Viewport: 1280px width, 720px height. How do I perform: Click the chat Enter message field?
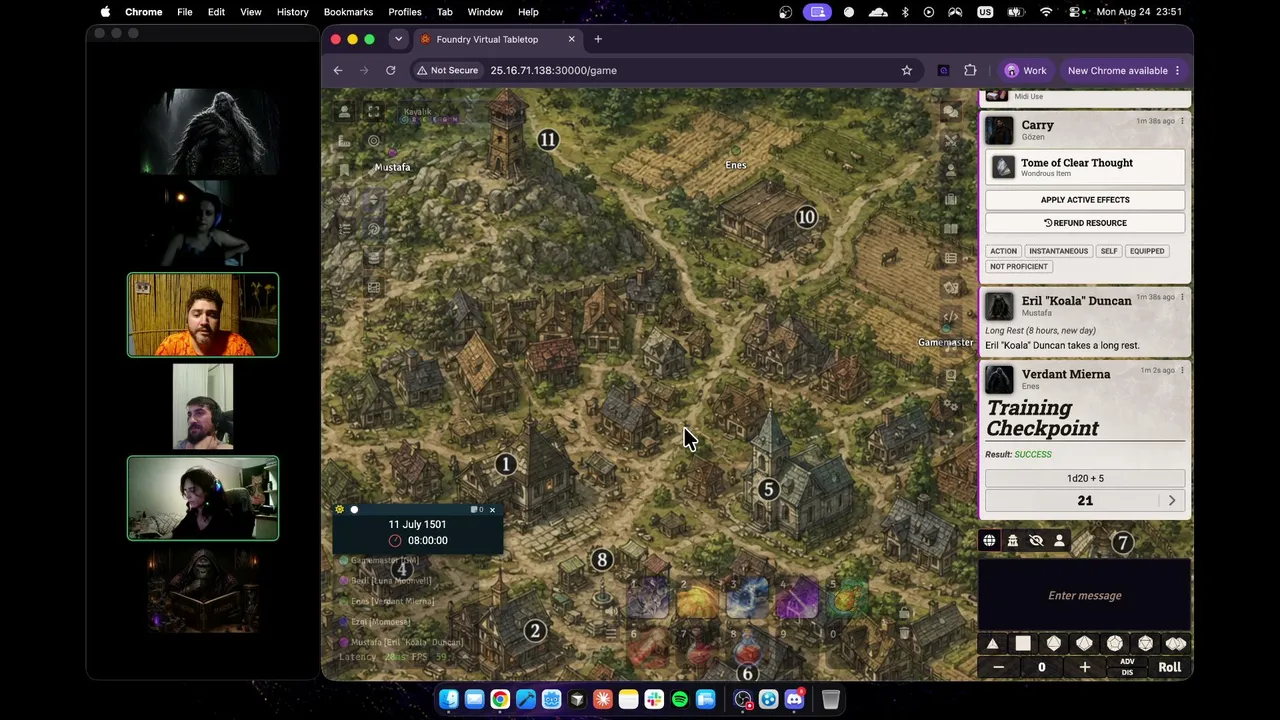click(x=1085, y=596)
